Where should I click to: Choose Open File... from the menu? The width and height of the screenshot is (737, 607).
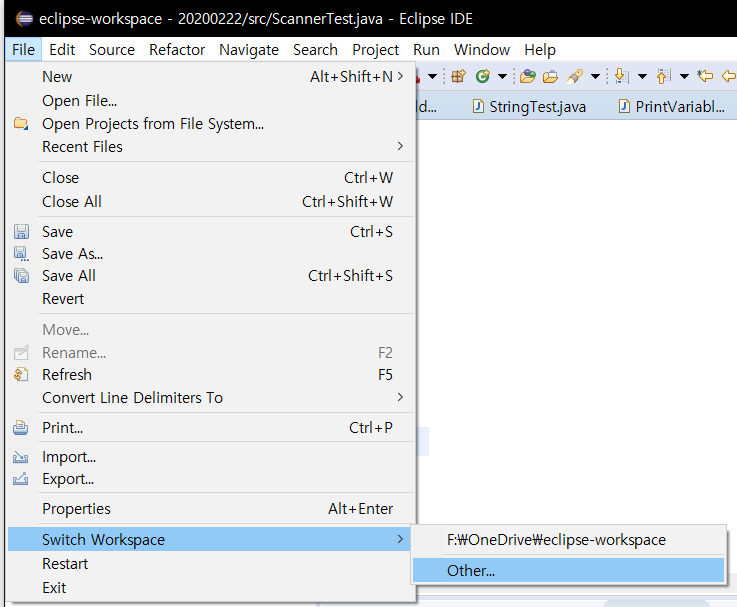(211, 101)
